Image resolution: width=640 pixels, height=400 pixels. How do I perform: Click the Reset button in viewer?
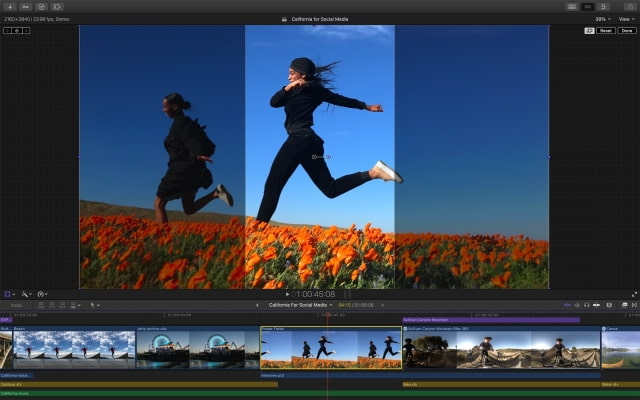(x=607, y=30)
